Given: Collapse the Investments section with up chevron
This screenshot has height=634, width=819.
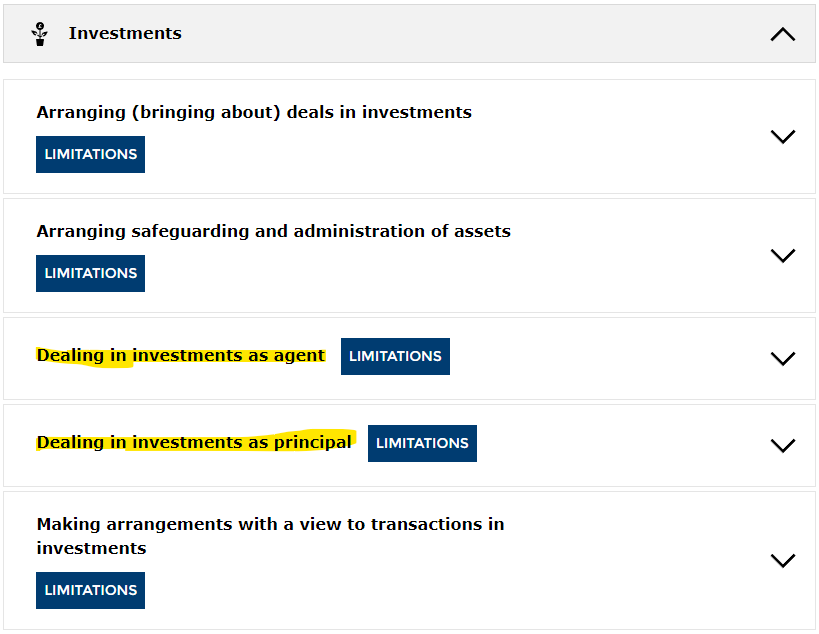Looking at the screenshot, I should coord(782,34).
